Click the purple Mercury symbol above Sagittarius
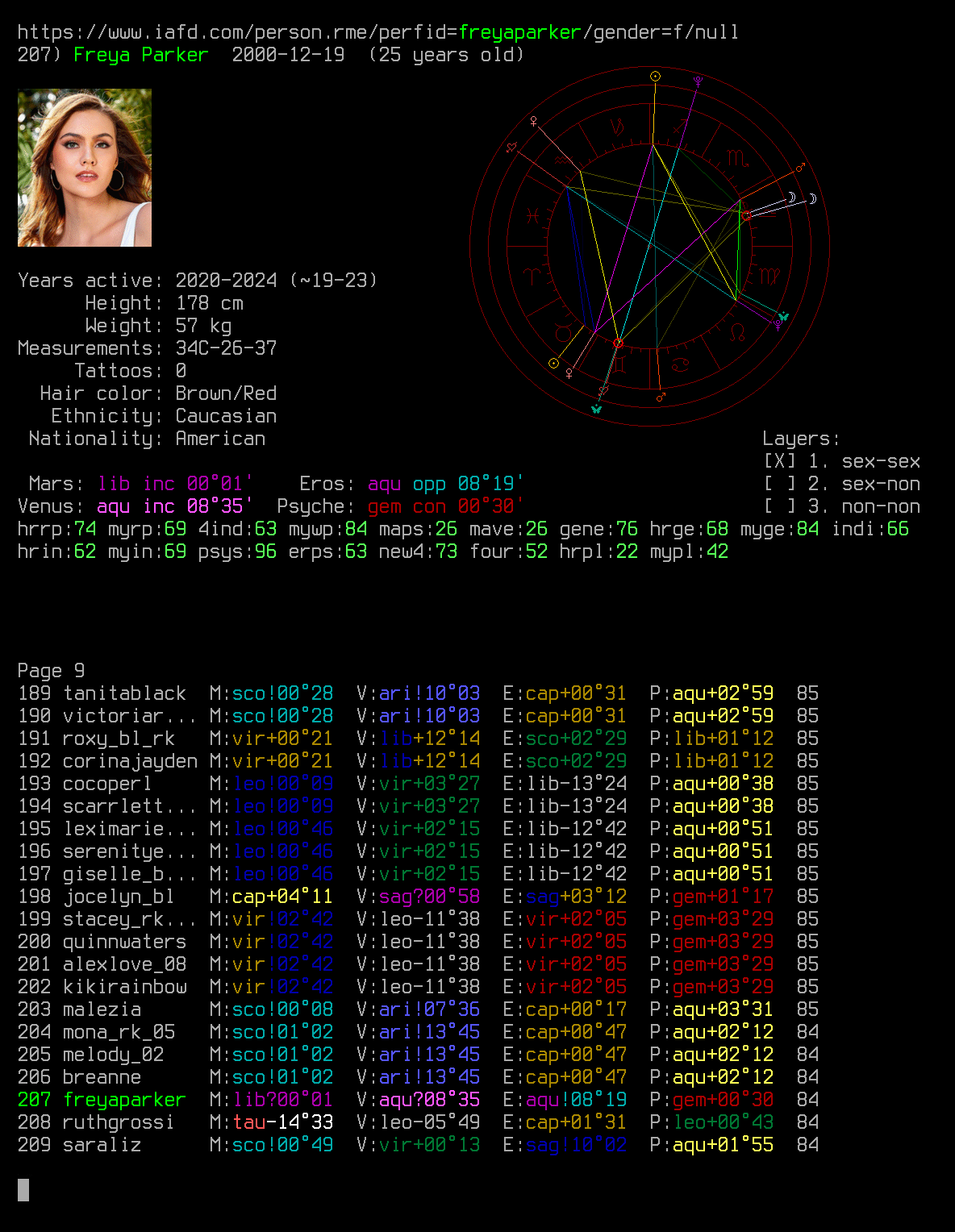Image resolution: width=955 pixels, height=1232 pixels. (698, 81)
